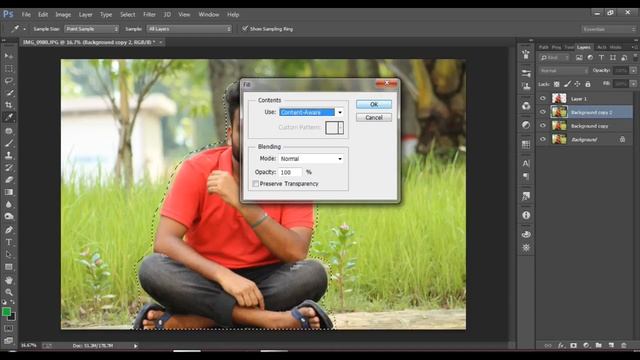Open the Select menu

click(127, 14)
